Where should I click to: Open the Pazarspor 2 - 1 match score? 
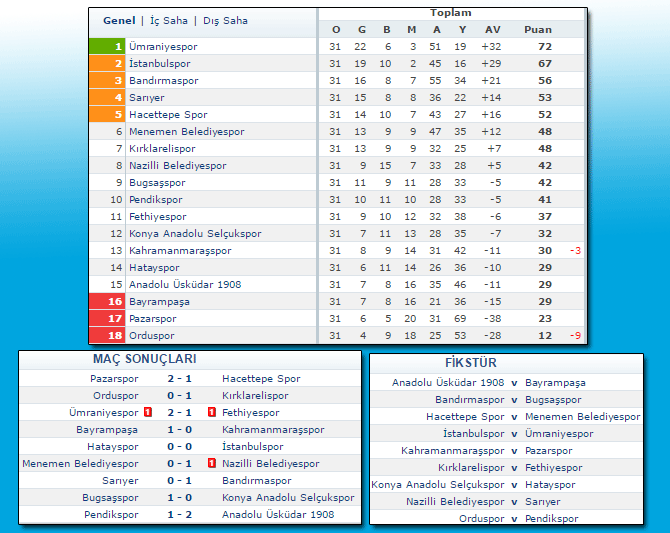pyautogui.click(x=180, y=379)
